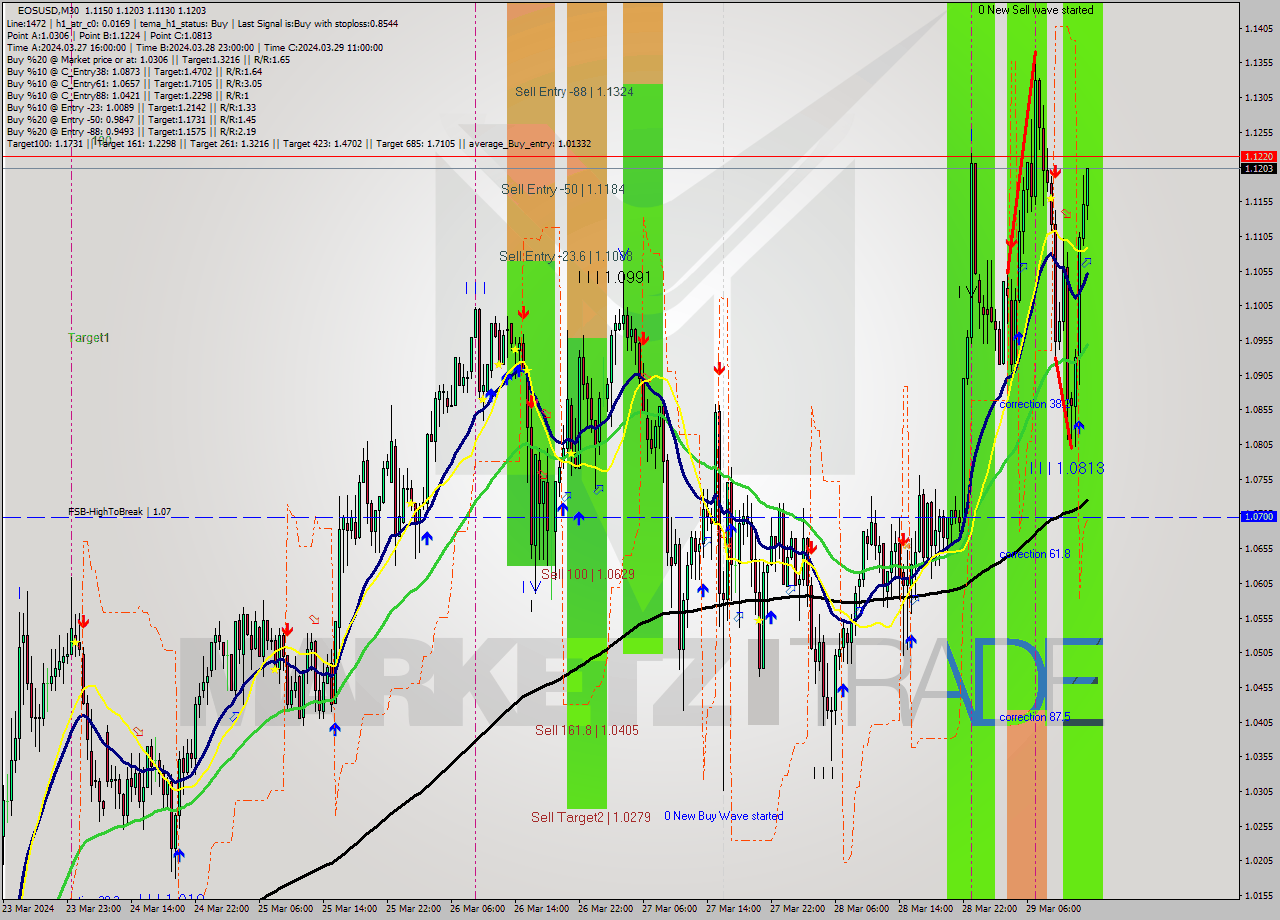Click the black 1.1203 current price tag
Viewport: 1280px width, 920px height.
1257,169
